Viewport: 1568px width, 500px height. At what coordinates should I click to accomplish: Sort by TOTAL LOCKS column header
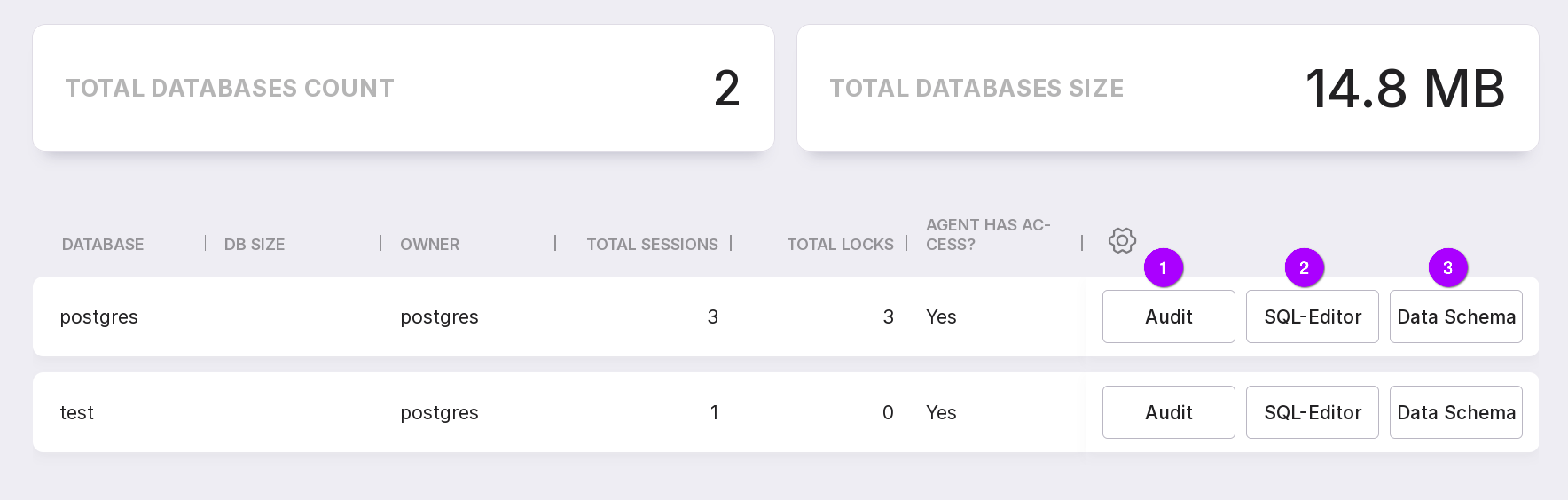coord(840,245)
